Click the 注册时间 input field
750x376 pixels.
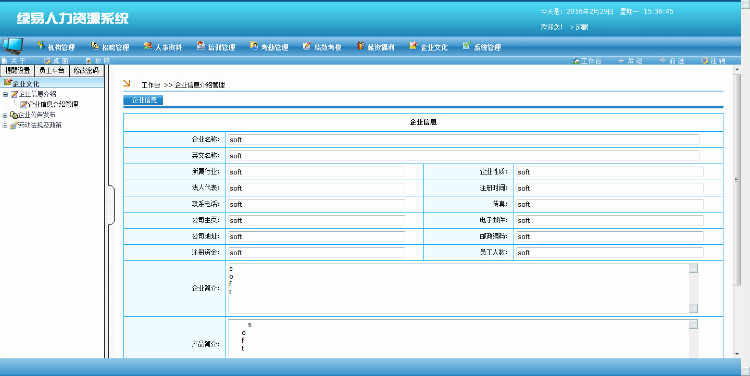tap(609, 188)
